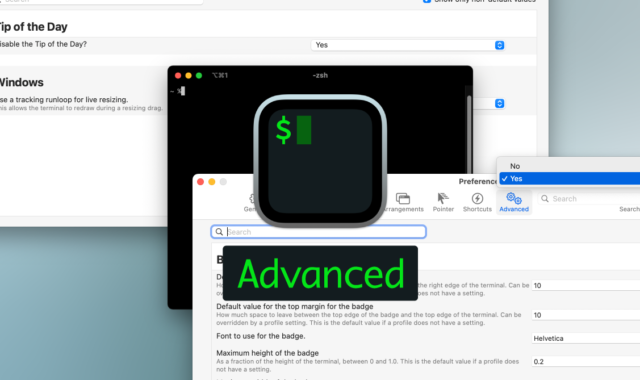Minimize the Preferences window with yellow button
The height and width of the screenshot is (380, 640).
212,182
